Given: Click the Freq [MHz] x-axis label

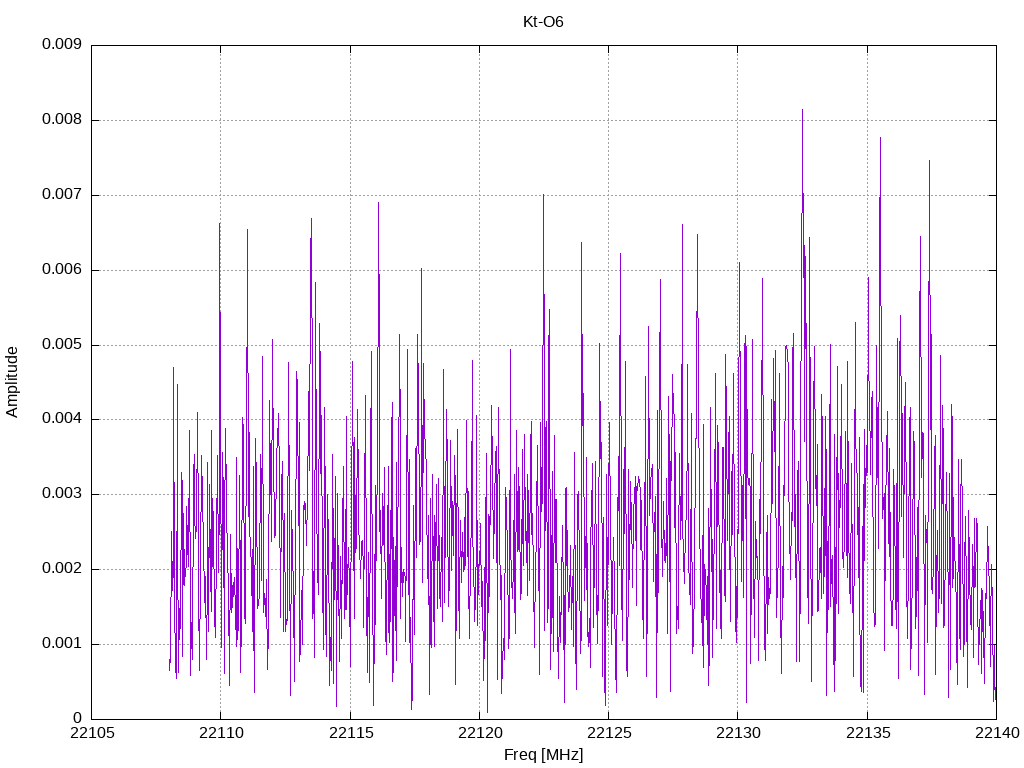Looking at the screenshot, I should point(543,755).
